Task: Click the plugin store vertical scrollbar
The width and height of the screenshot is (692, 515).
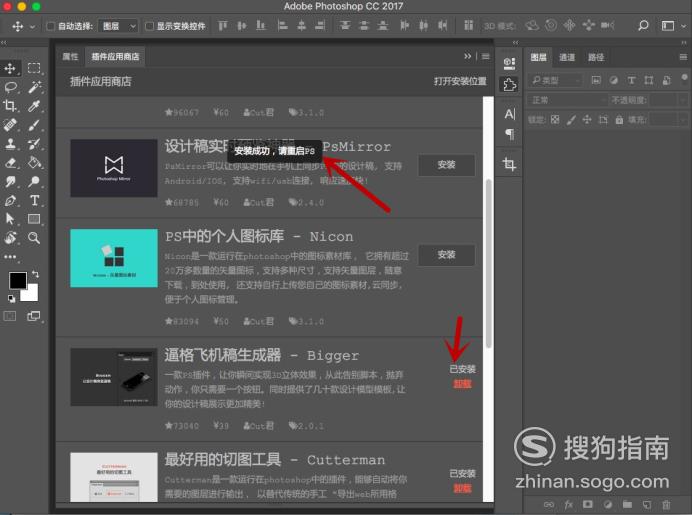Action: (488, 264)
